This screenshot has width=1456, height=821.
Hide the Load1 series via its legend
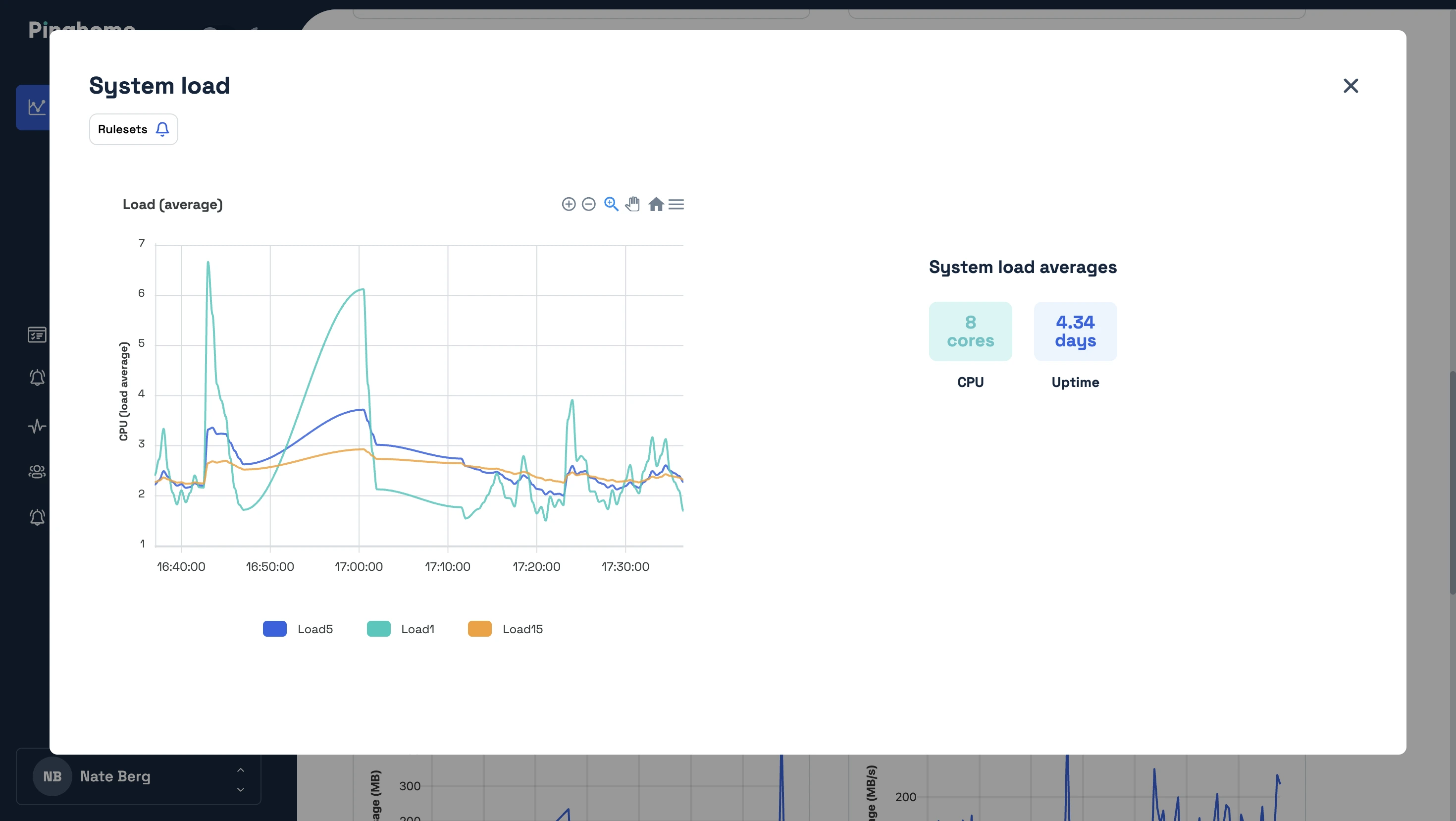401,629
